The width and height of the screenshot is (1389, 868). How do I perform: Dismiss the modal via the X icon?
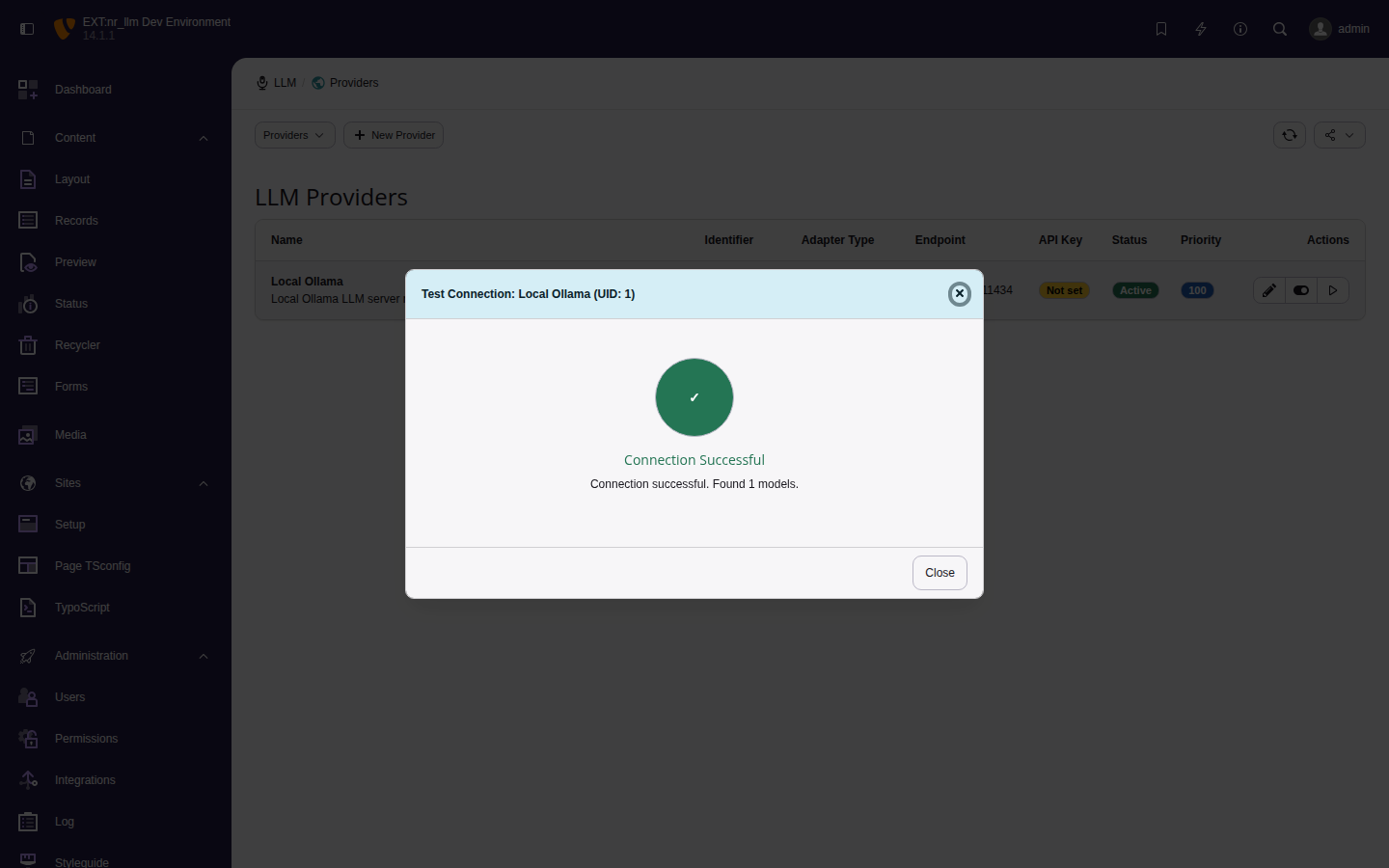[959, 293]
